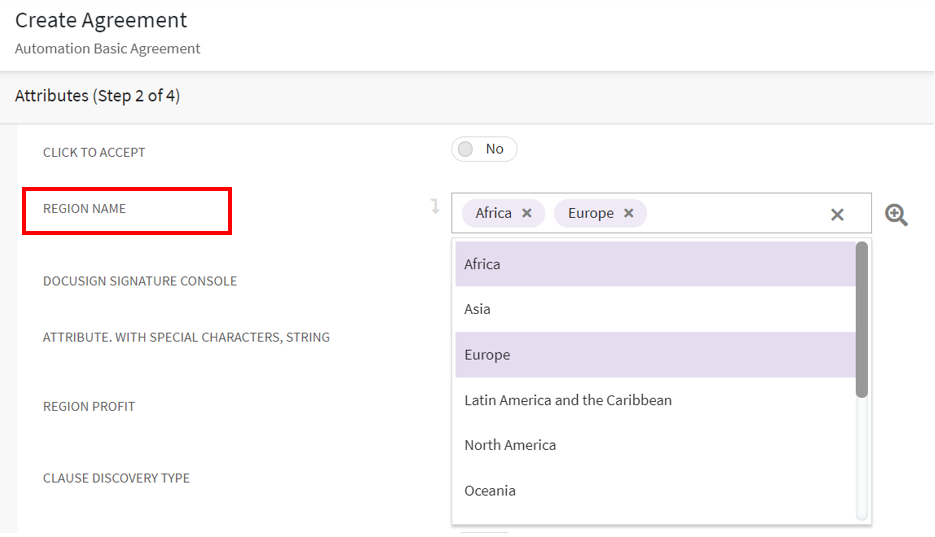Viewport: 935px width, 537px height.
Task: Click the Clause Discovery Type label
Action: (116, 478)
